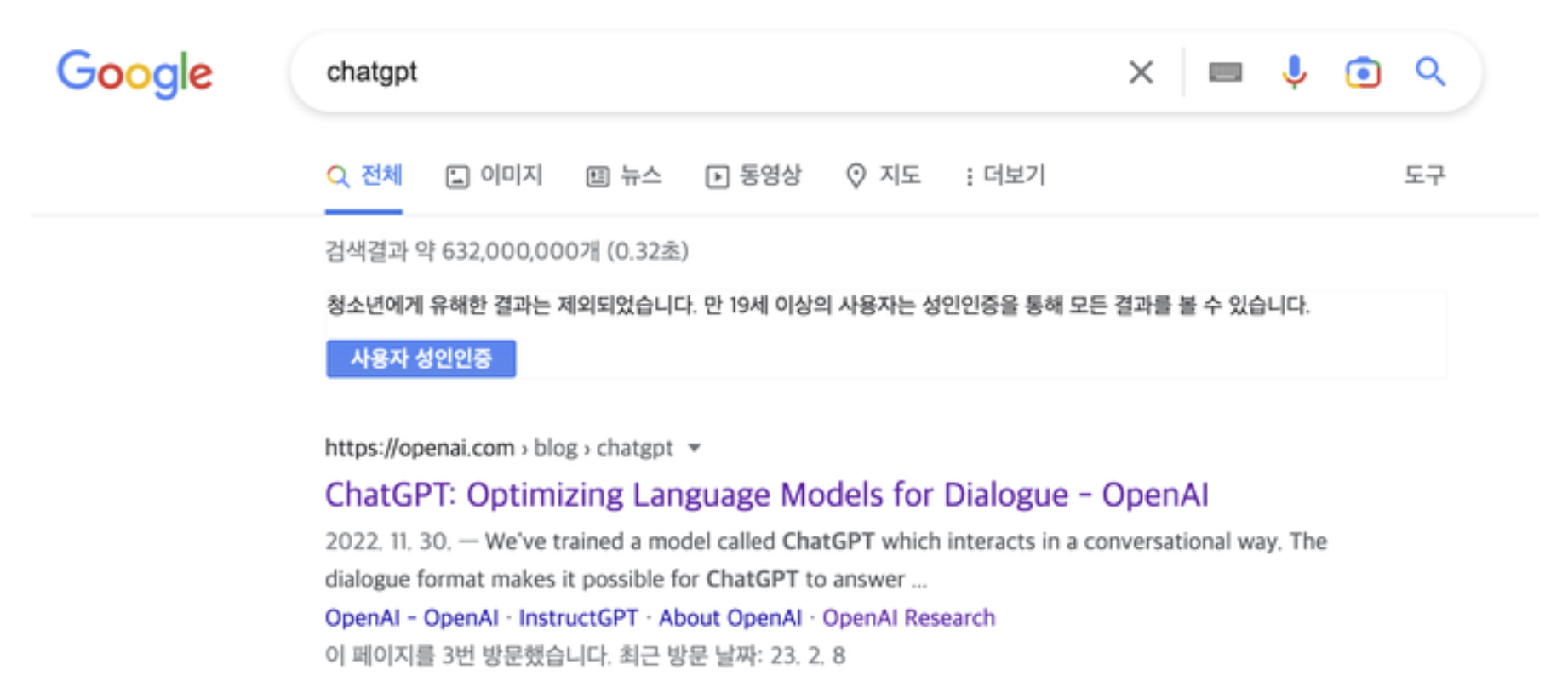Submit search with the magnifier icon
The height and width of the screenshot is (693, 1568).
pyautogui.click(x=1430, y=72)
